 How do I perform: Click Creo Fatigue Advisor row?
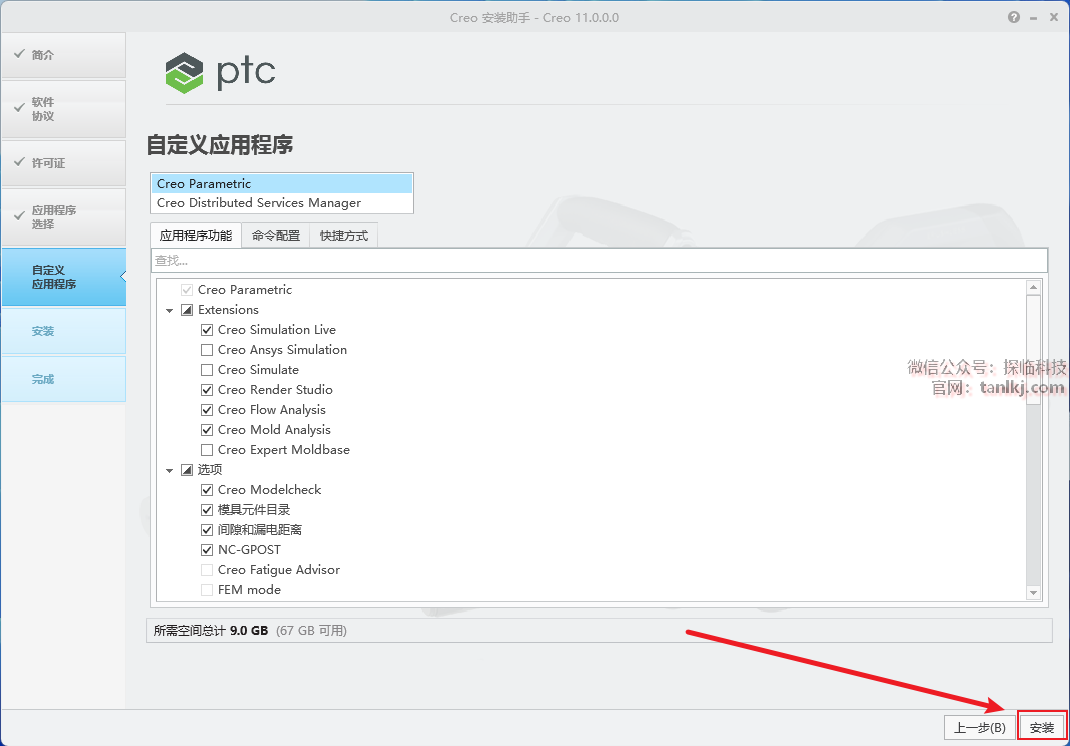point(278,570)
